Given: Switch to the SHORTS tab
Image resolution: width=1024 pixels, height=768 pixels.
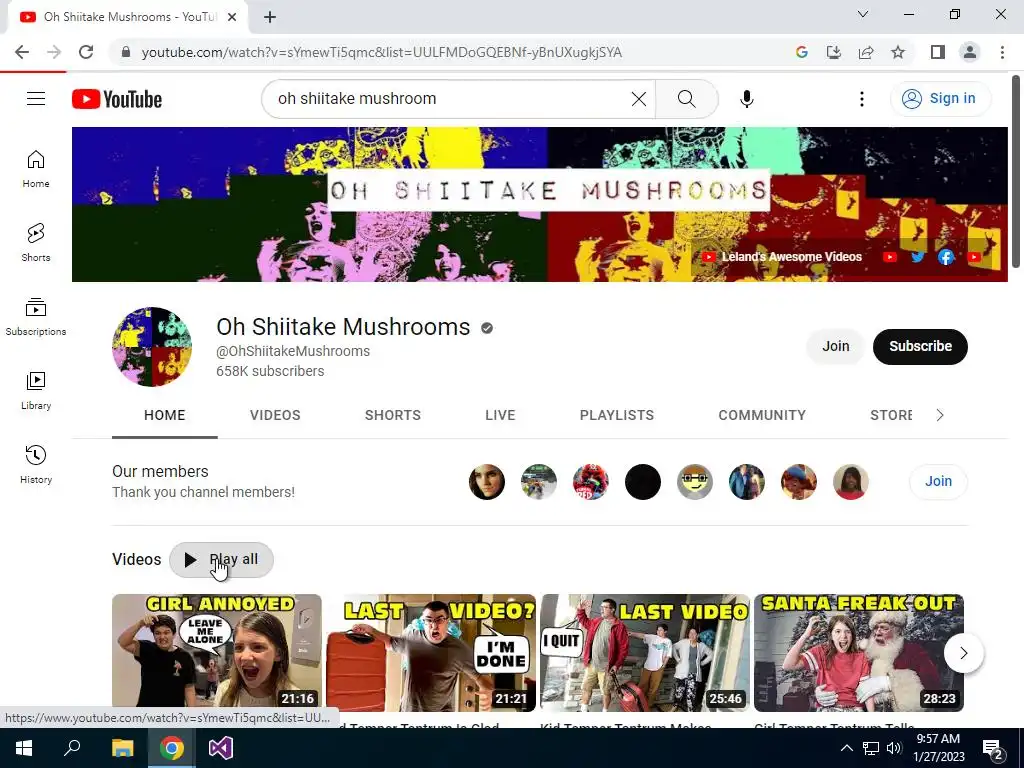Looking at the screenshot, I should click(392, 415).
